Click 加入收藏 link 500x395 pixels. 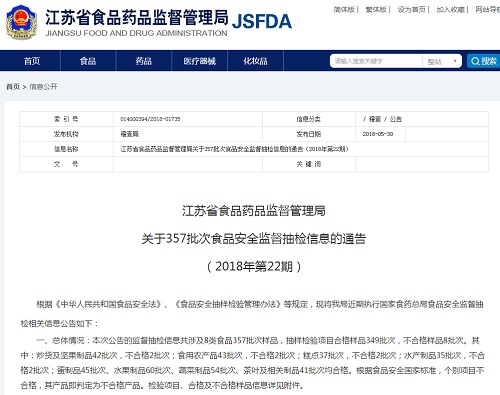point(451,10)
